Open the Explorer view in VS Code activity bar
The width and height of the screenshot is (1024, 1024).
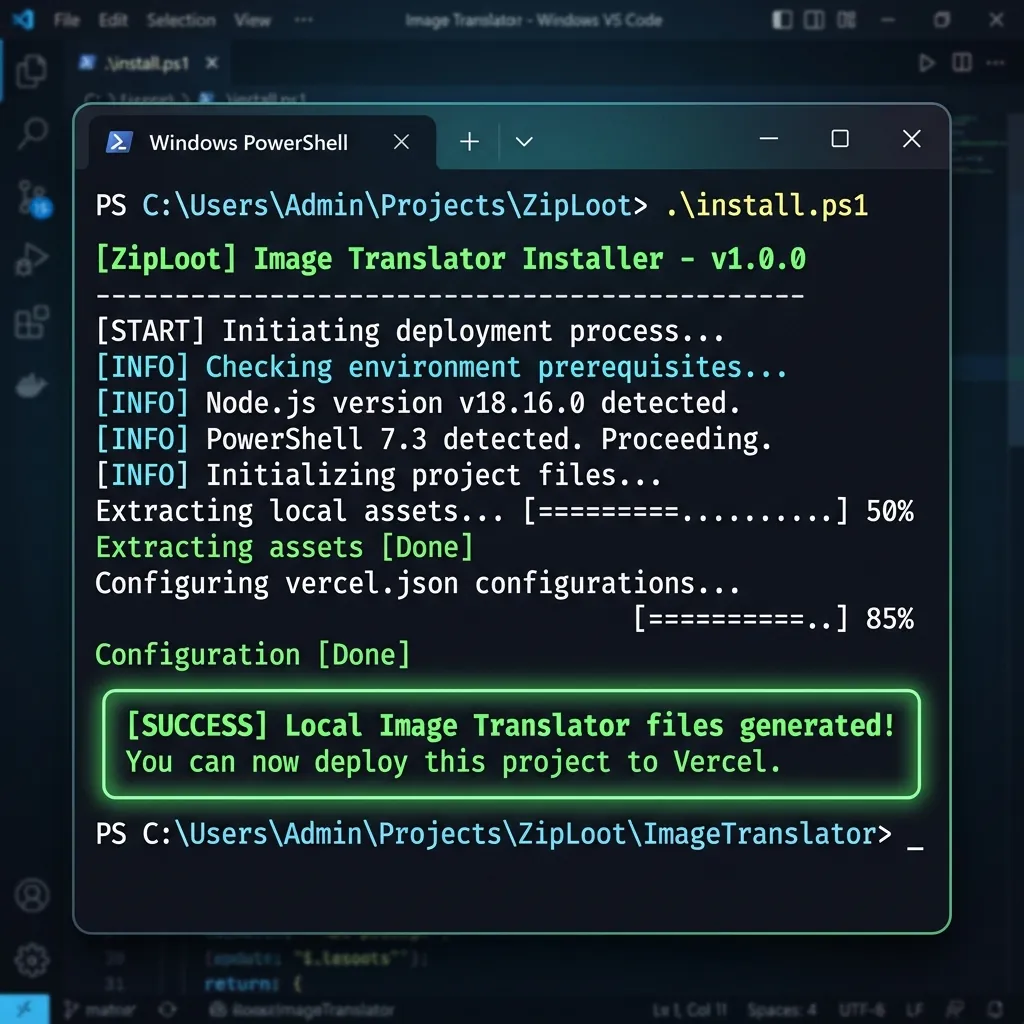(x=31, y=71)
